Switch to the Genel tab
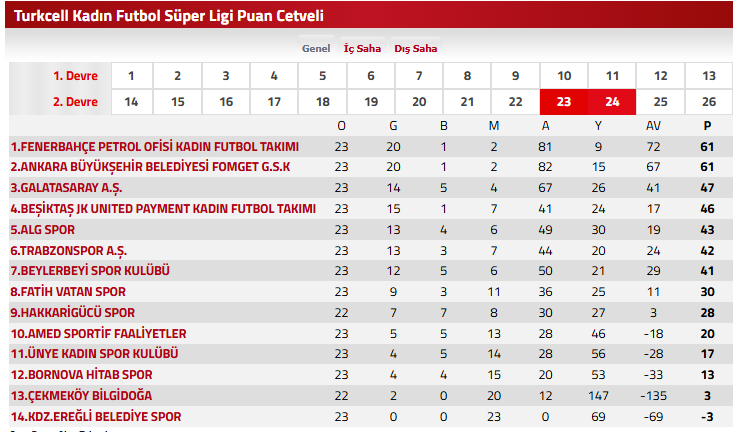The image size is (751, 432). (316, 48)
